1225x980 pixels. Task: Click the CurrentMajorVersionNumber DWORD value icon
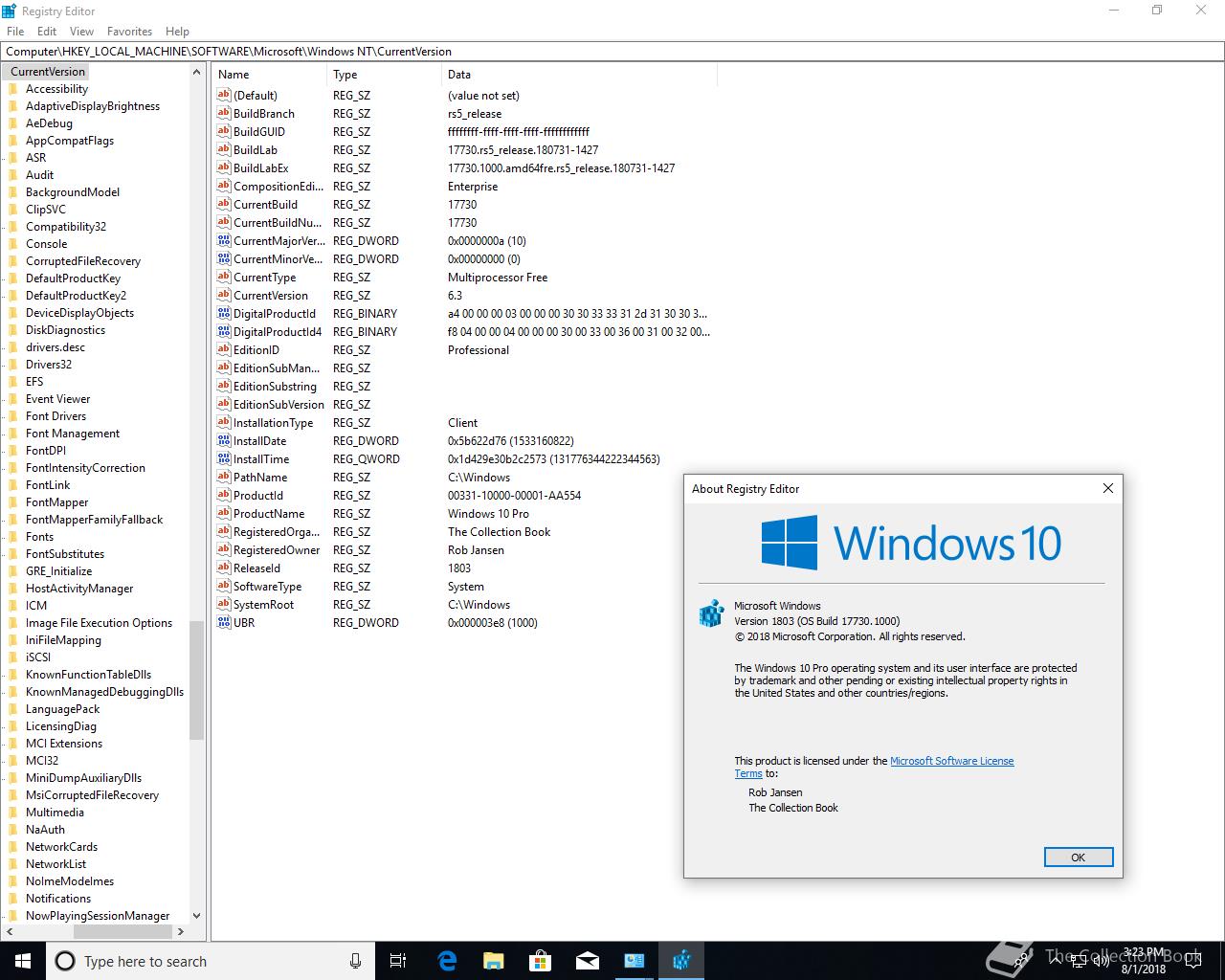pos(224,240)
